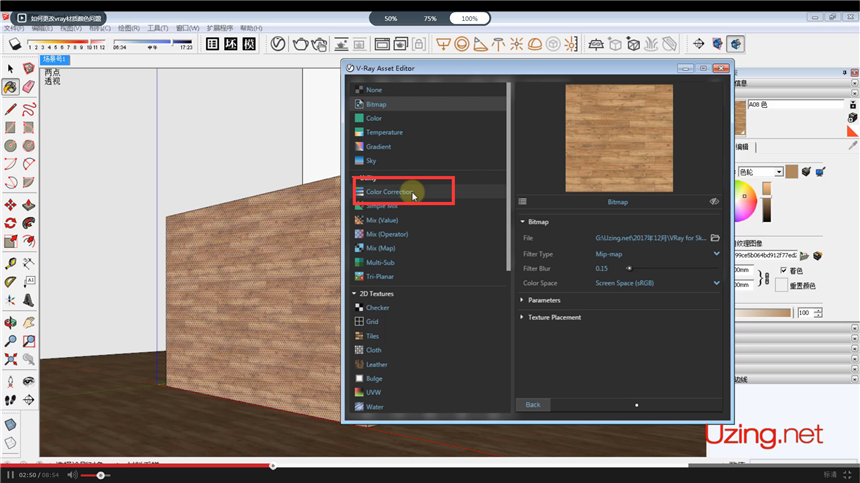Switch video zoom to 75%
This screenshot has height=483, width=860.
coord(429,18)
